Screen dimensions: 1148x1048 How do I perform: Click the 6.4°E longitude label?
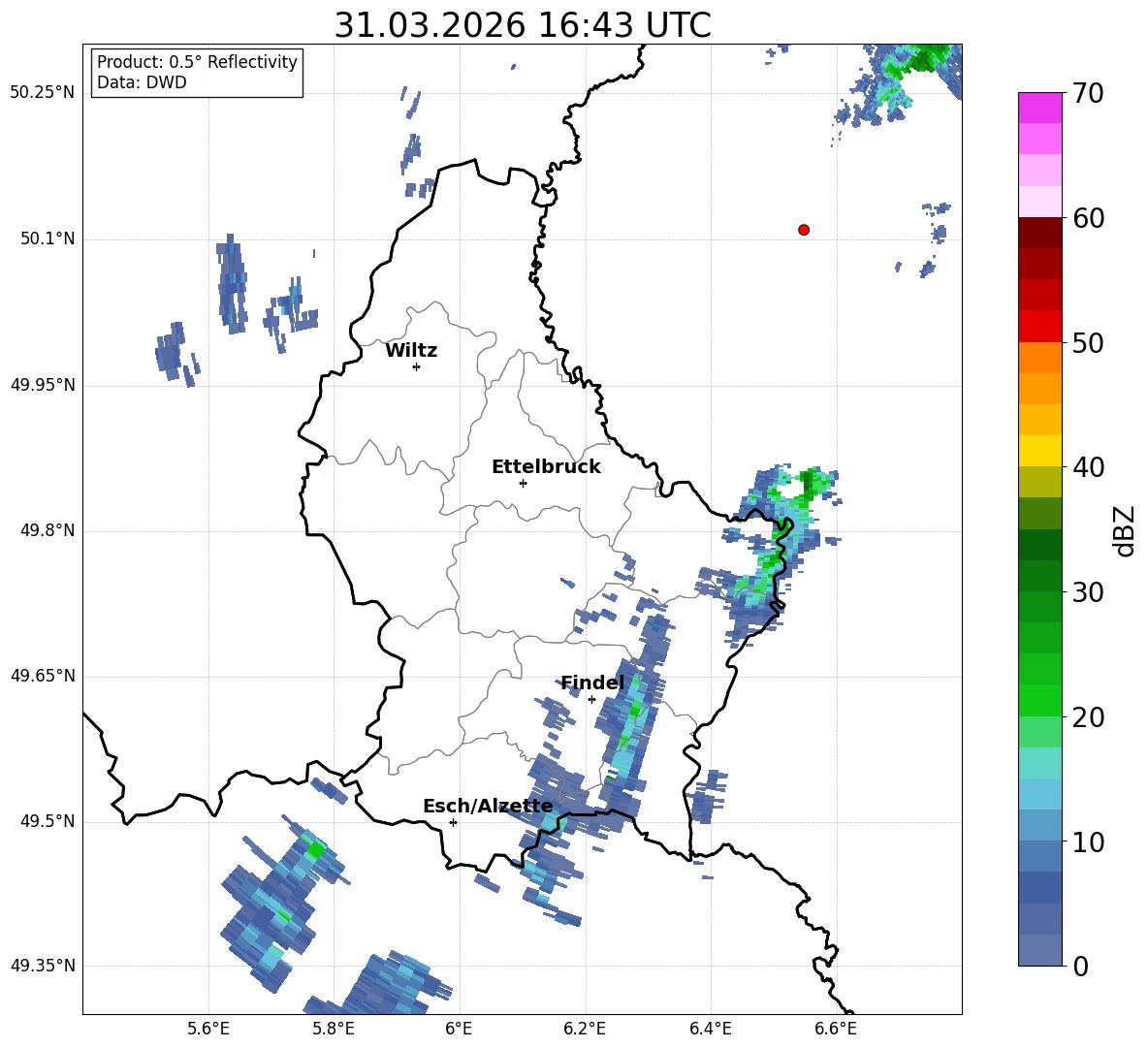(x=710, y=1029)
